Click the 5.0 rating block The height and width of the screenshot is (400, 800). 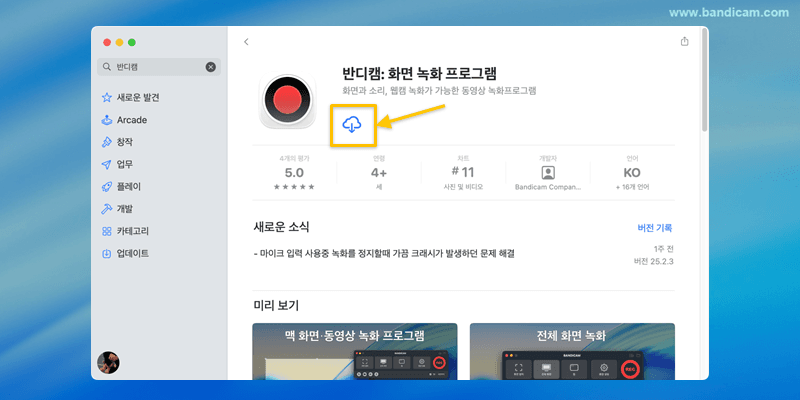294,173
